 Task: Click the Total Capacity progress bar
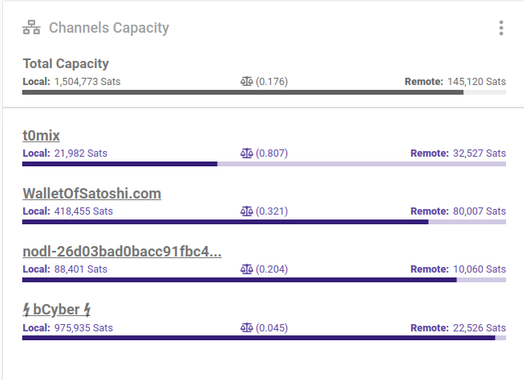coord(264,92)
